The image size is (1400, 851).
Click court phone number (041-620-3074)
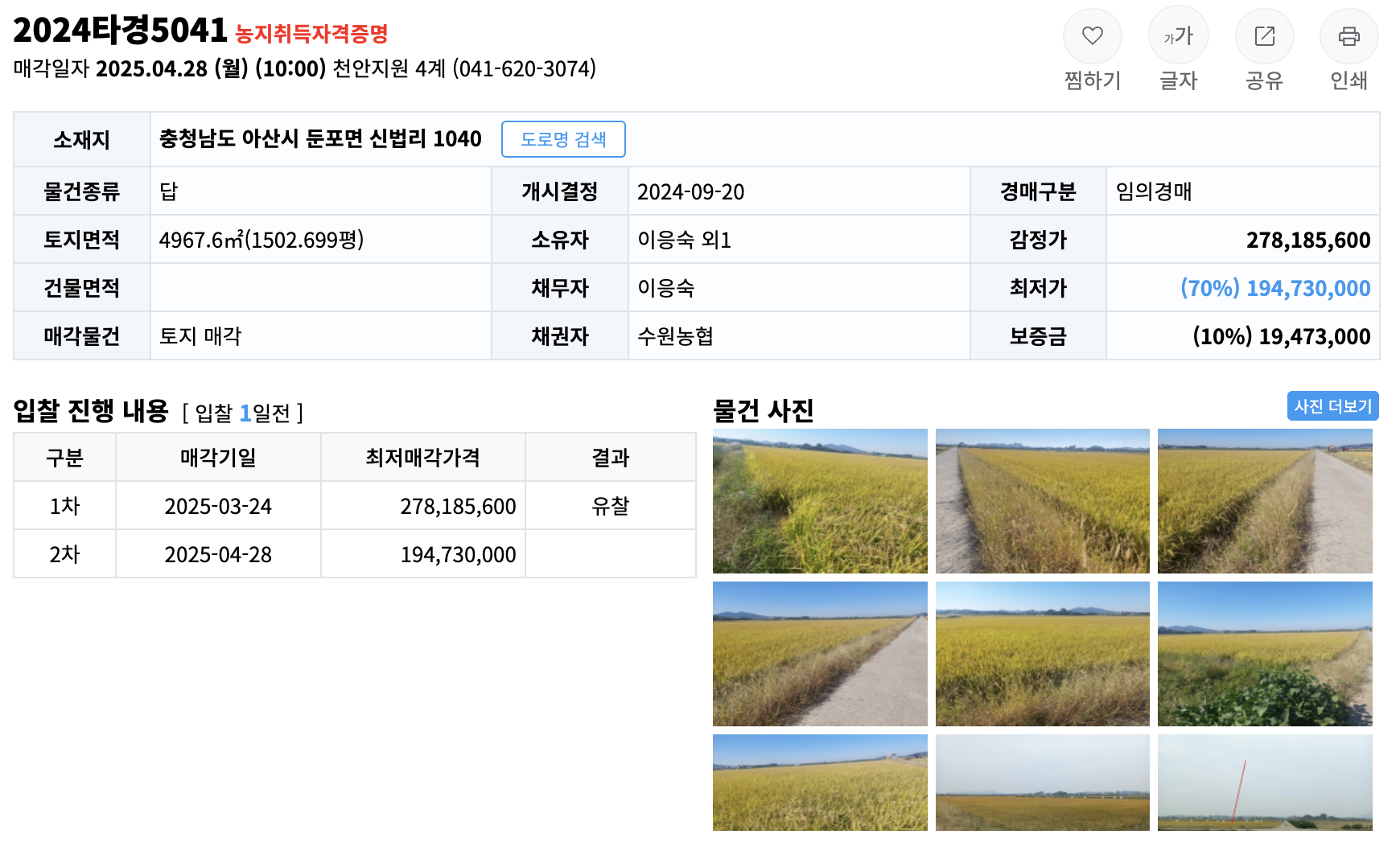(x=524, y=68)
